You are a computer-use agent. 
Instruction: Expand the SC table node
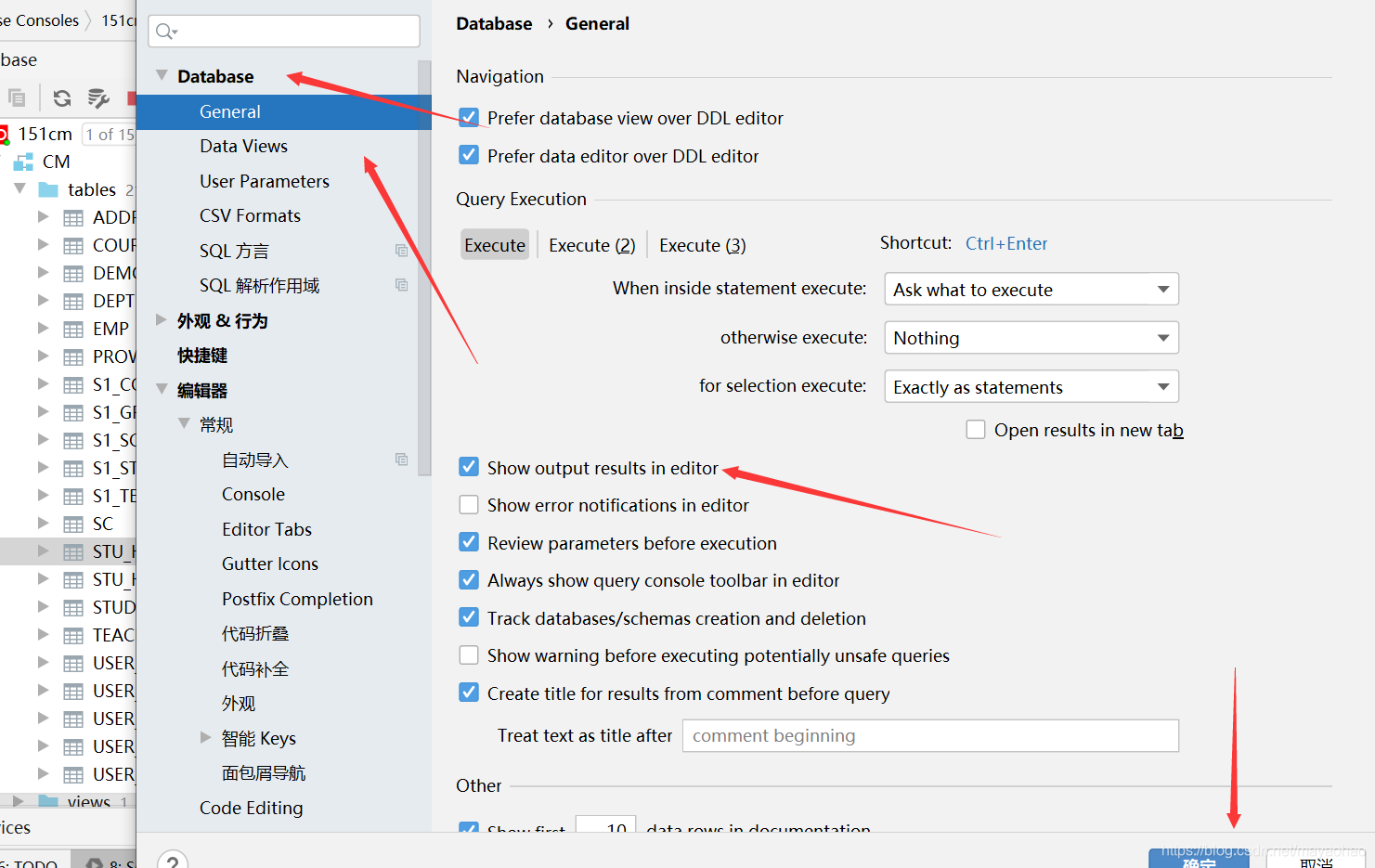click(43, 524)
